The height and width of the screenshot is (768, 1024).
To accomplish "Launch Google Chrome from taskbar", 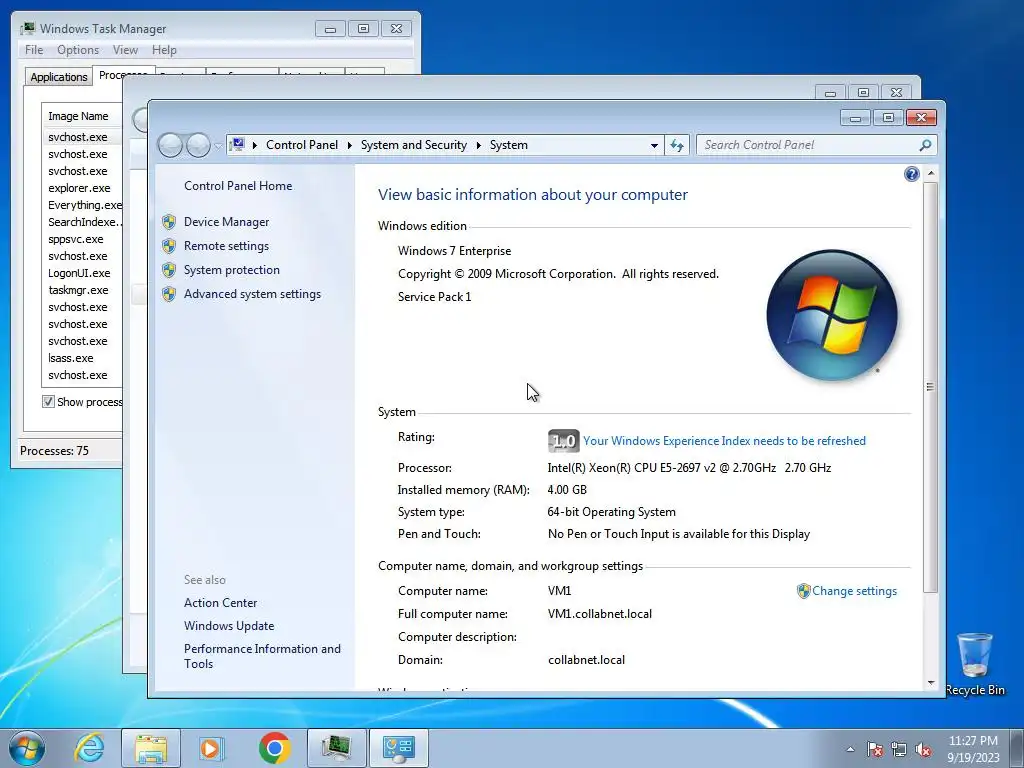I will click(275, 748).
